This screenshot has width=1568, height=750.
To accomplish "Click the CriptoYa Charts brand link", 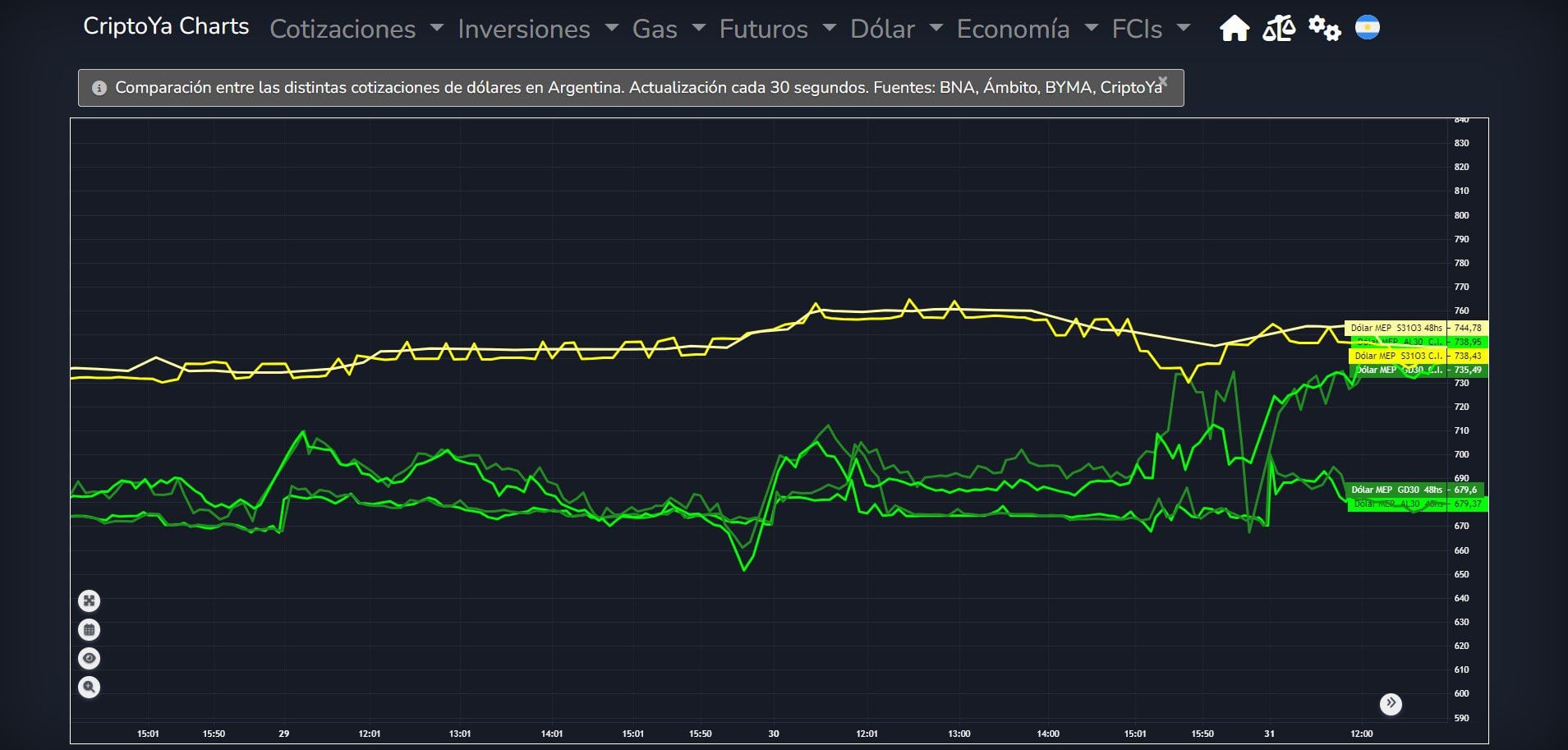I will click(166, 26).
